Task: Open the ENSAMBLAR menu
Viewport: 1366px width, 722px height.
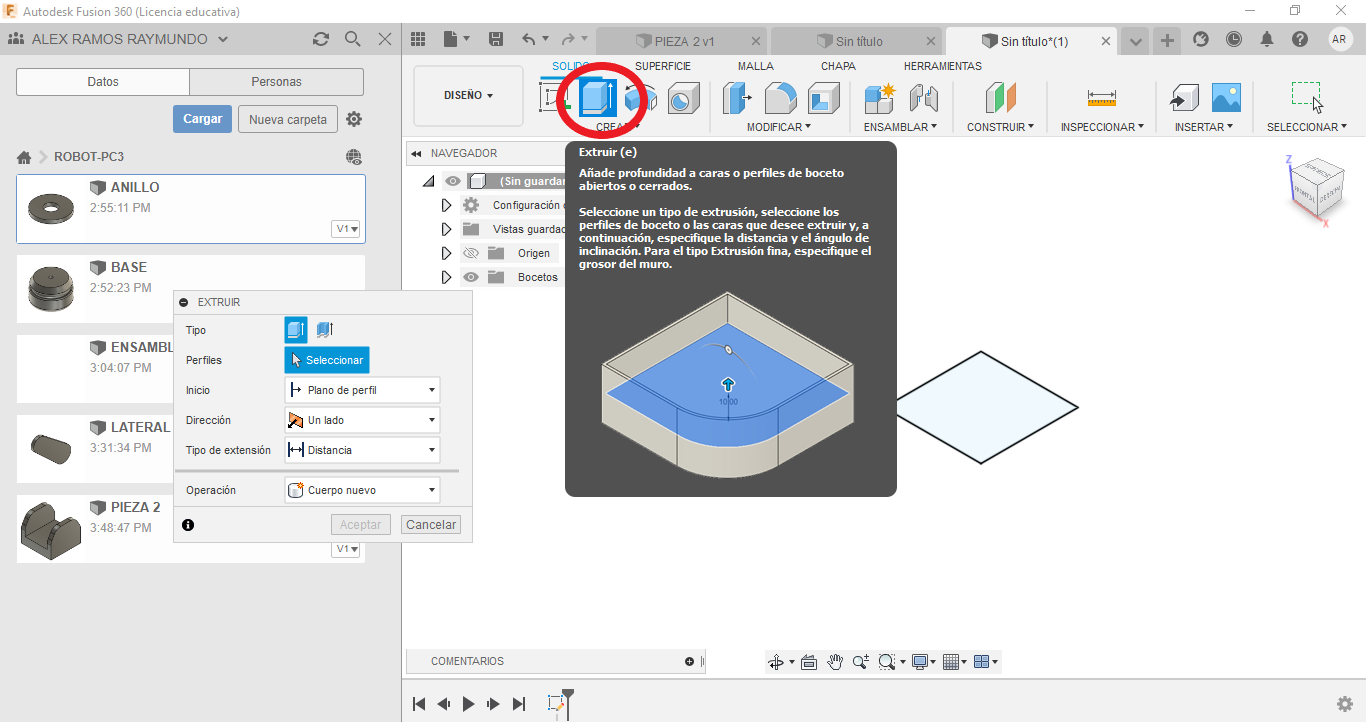Action: pyautogui.click(x=901, y=127)
